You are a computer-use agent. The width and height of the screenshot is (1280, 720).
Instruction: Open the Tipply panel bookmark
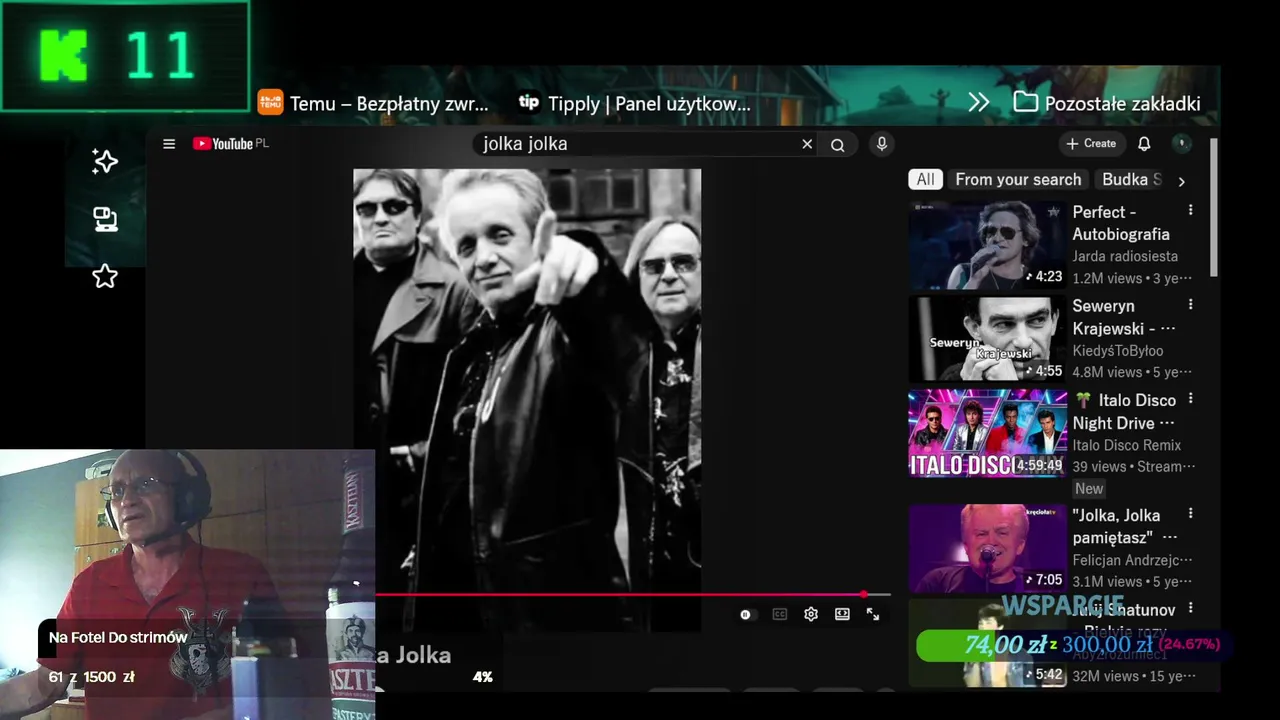coord(635,103)
